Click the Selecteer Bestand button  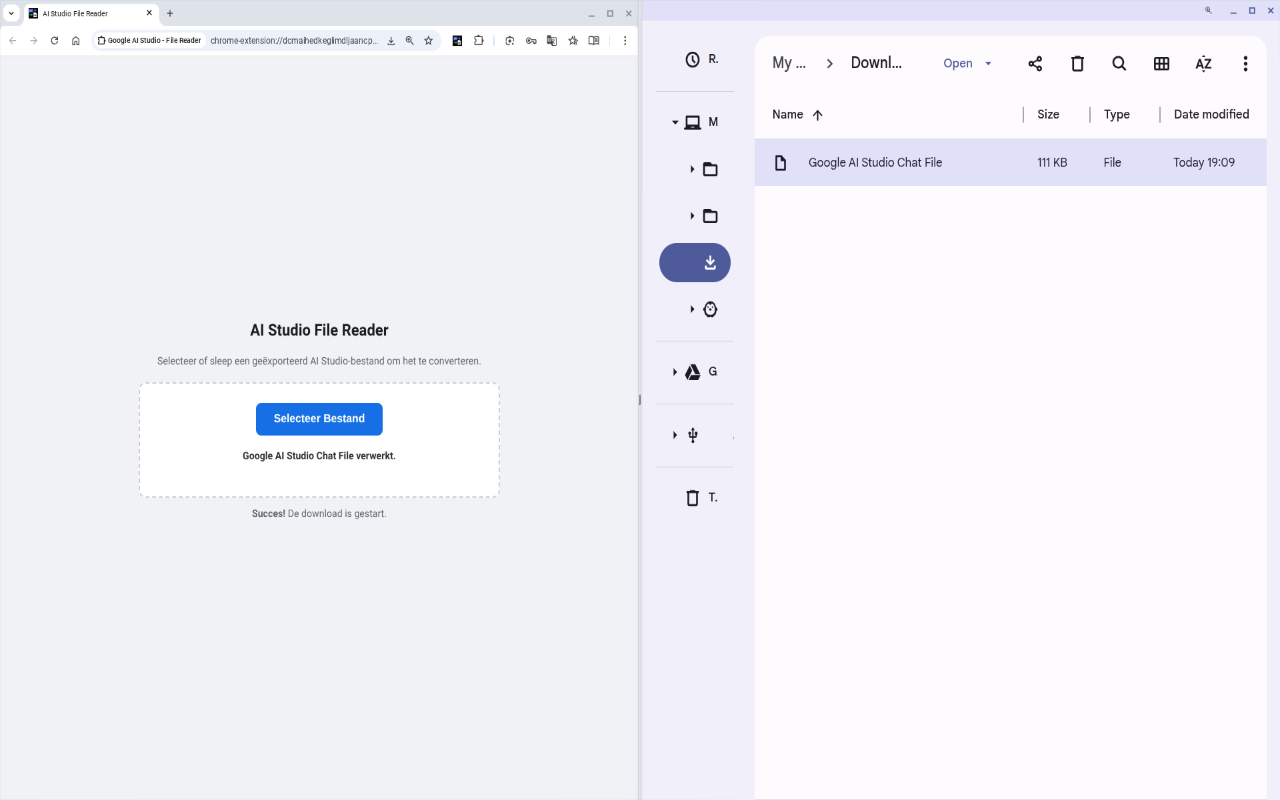319,419
